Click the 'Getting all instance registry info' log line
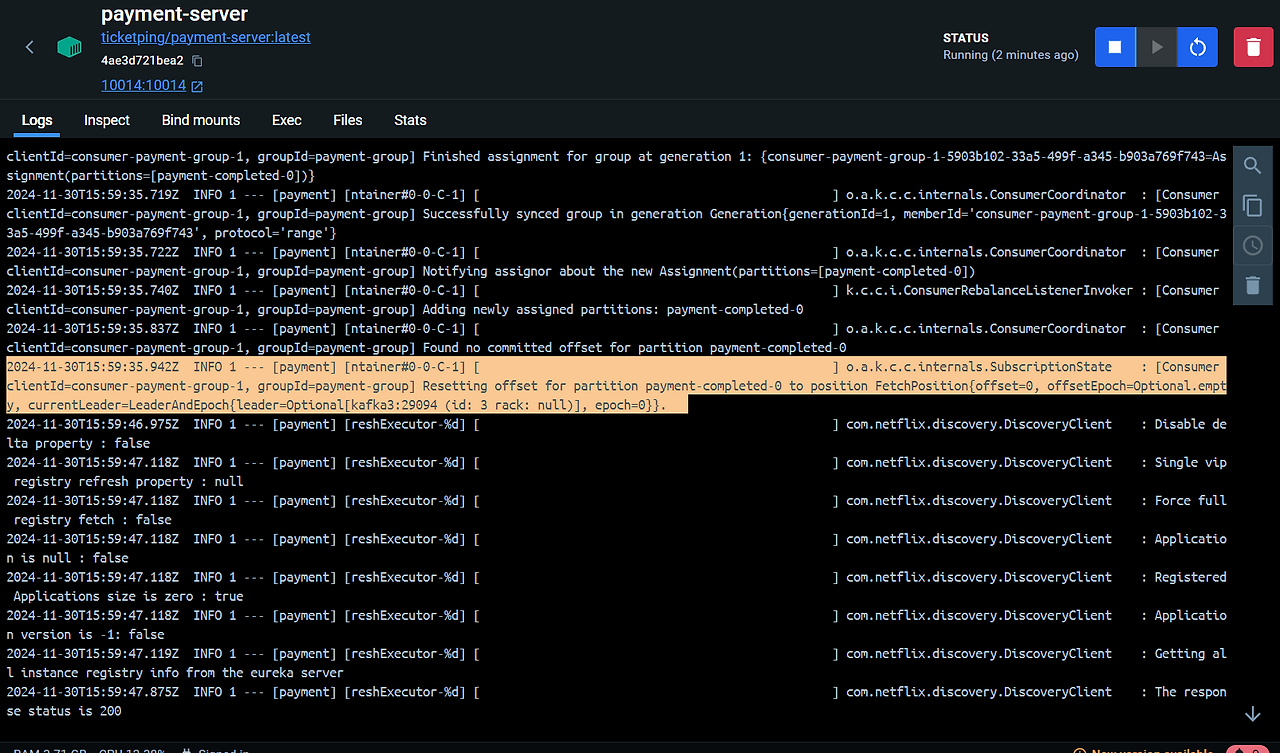The image size is (1280, 753). click(616, 663)
